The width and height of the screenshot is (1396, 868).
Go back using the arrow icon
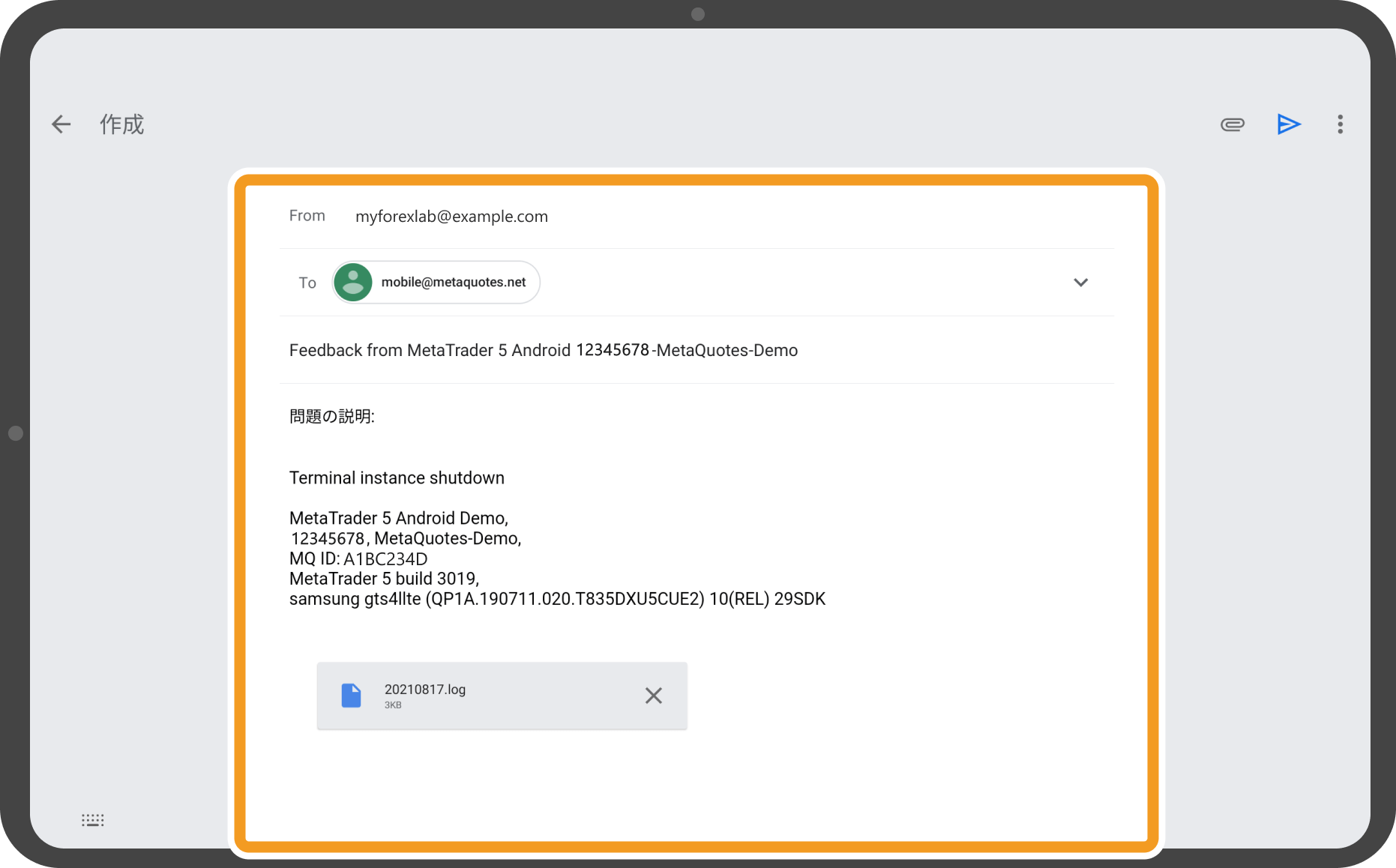click(x=61, y=124)
